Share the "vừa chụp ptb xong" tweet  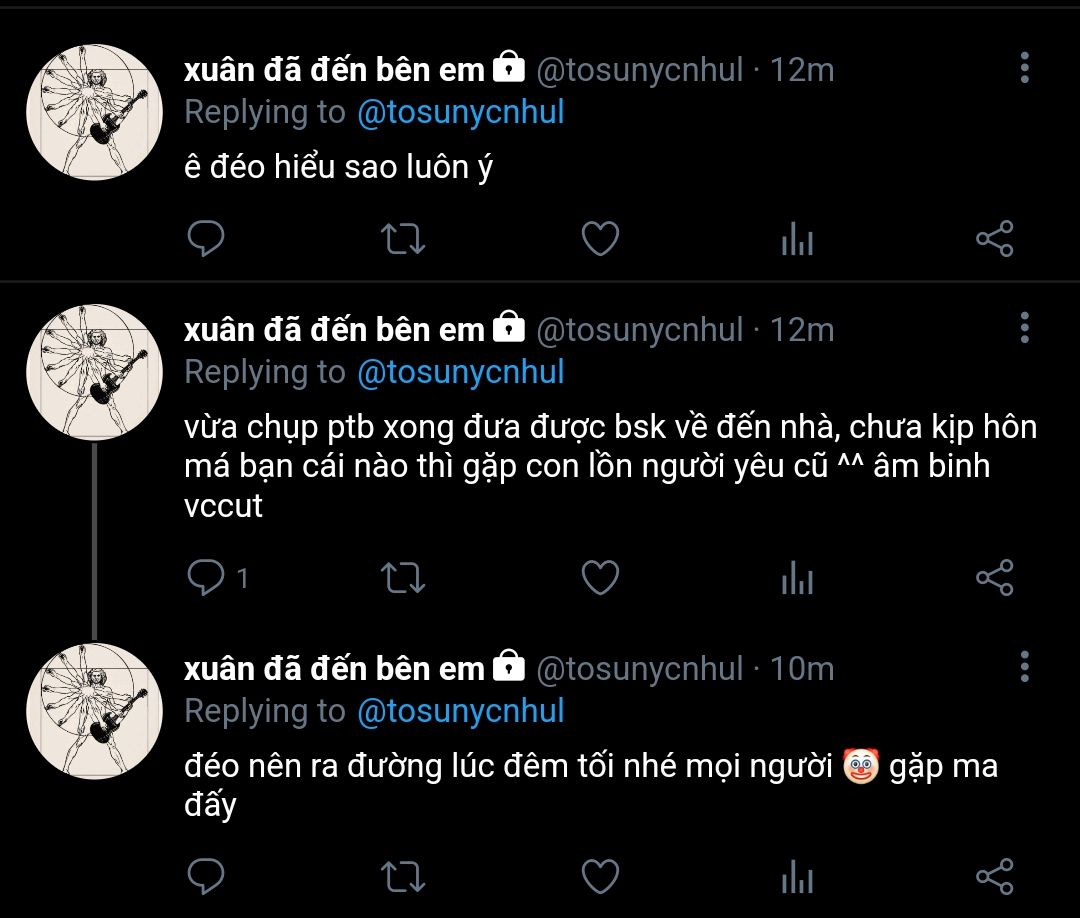(994, 577)
